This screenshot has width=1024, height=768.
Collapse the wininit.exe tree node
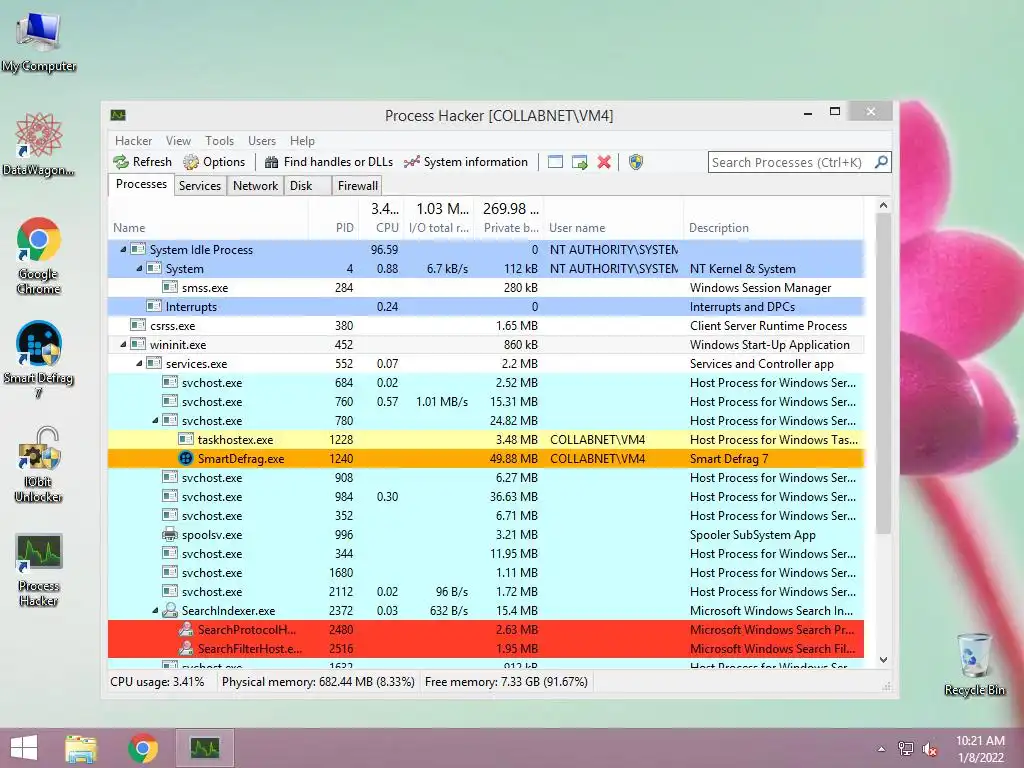click(123, 344)
